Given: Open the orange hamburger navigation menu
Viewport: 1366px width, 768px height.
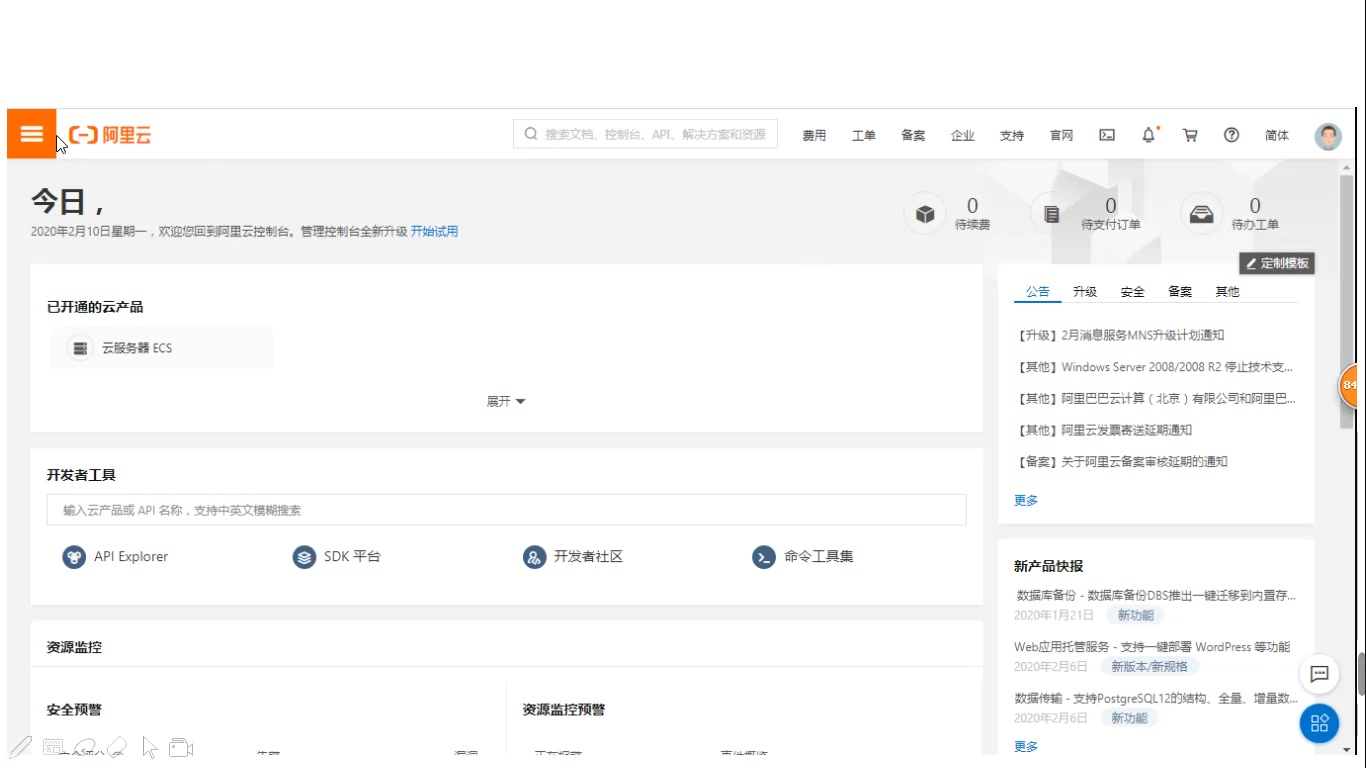Looking at the screenshot, I should [32, 134].
